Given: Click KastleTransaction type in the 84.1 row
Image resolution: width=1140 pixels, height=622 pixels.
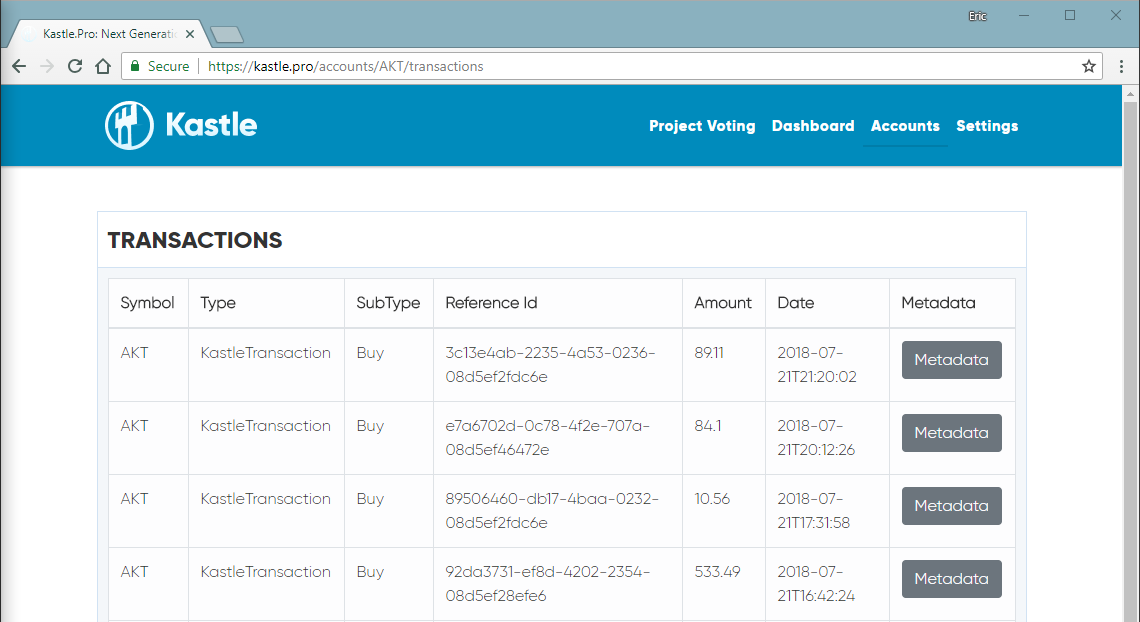Looking at the screenshot, I should (x=265, y=426).
